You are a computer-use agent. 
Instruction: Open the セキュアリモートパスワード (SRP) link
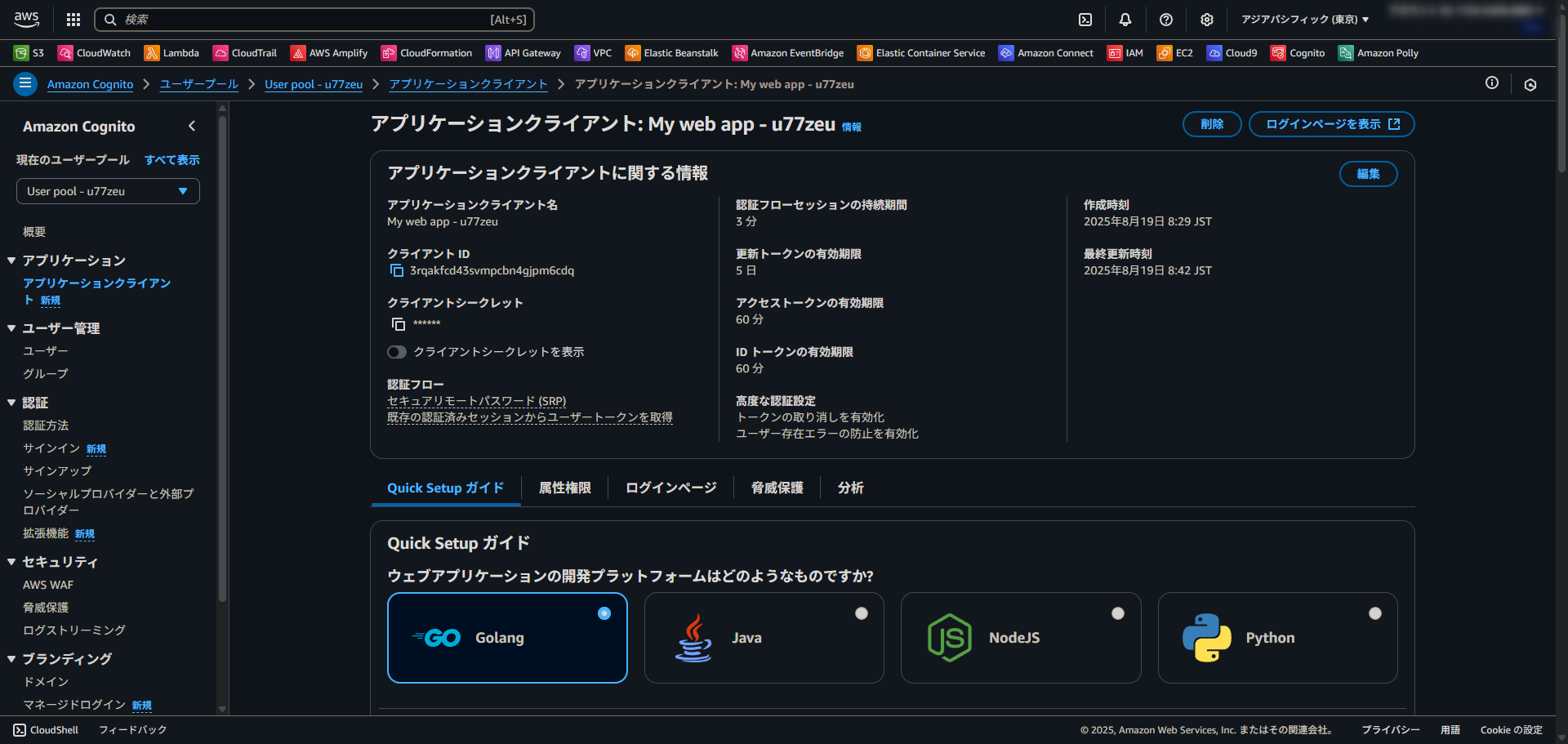pos(477,401)
